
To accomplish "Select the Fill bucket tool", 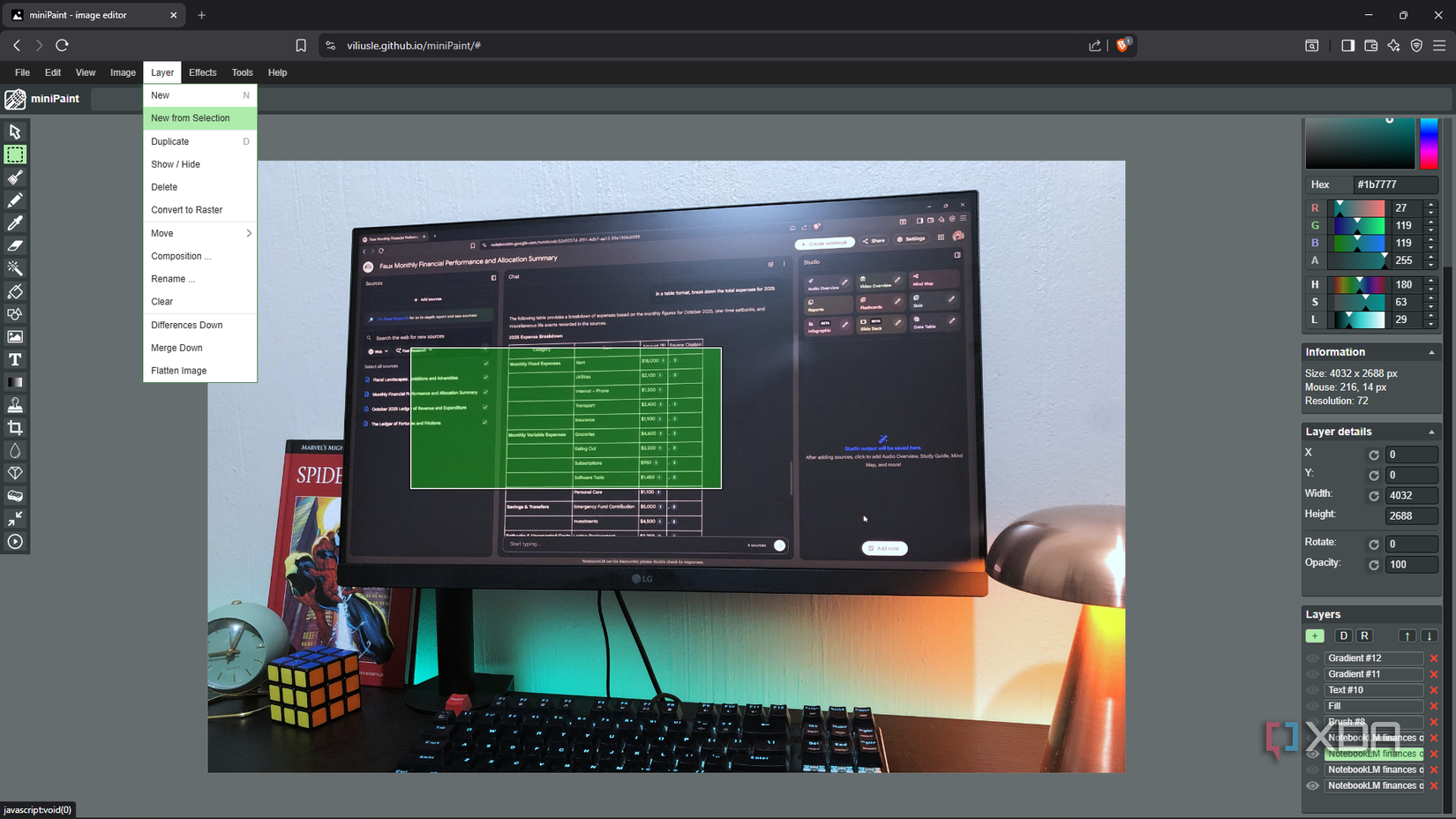I will click(x=15, y=291).
